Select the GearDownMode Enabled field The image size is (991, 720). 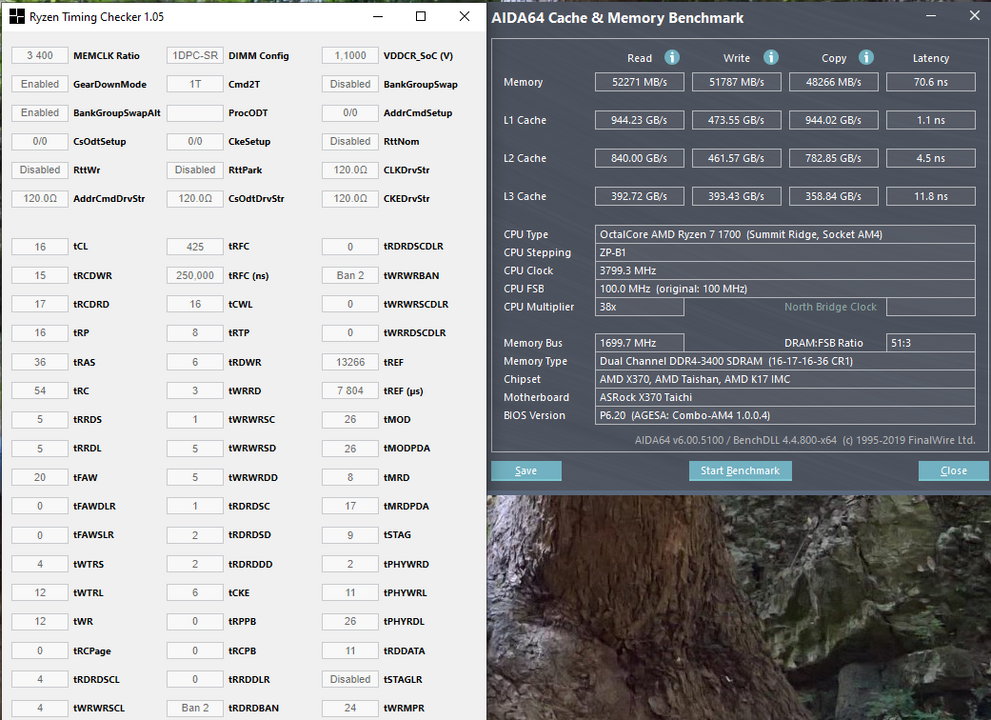click(40, 84)
